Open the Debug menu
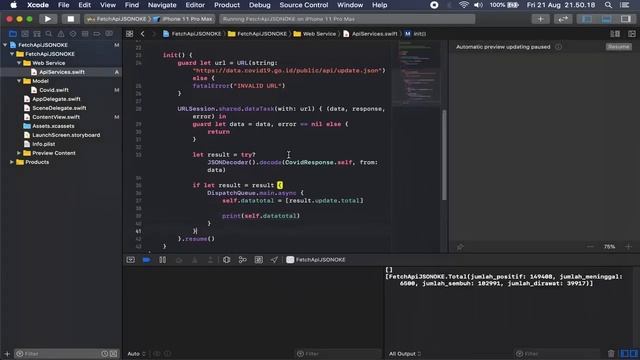 coord(260,5)
